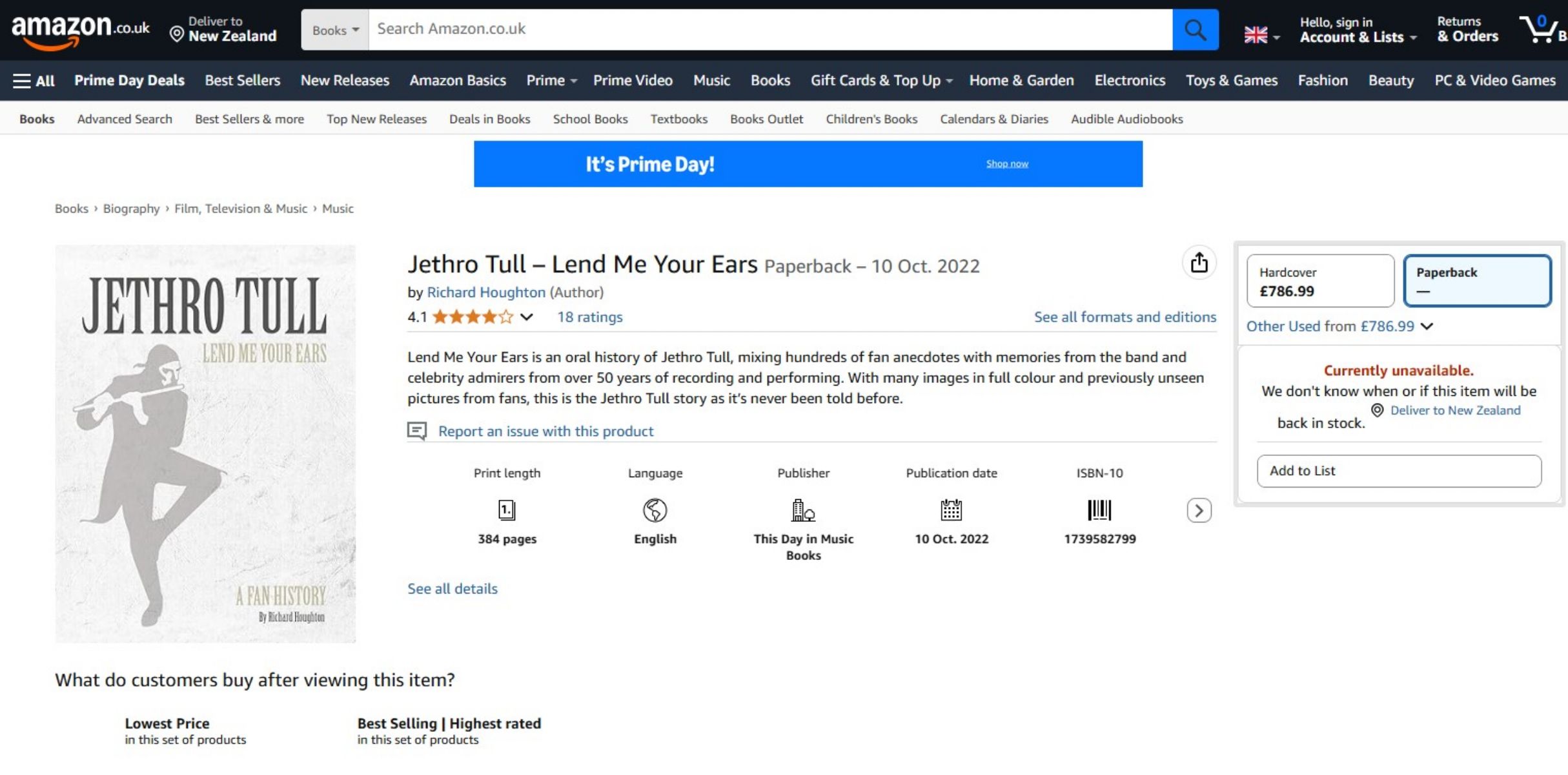Open the 18 ratings link
Image resolution: width=1568 pixels, height=775 pixels.
coord(589,317)
